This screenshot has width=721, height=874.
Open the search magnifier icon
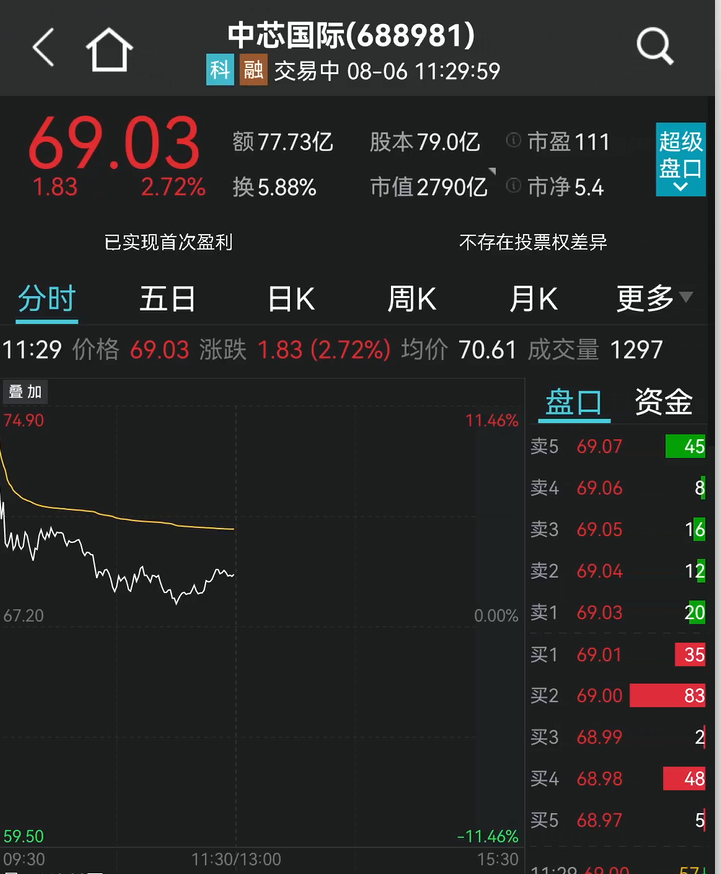(x=655, y=46)
